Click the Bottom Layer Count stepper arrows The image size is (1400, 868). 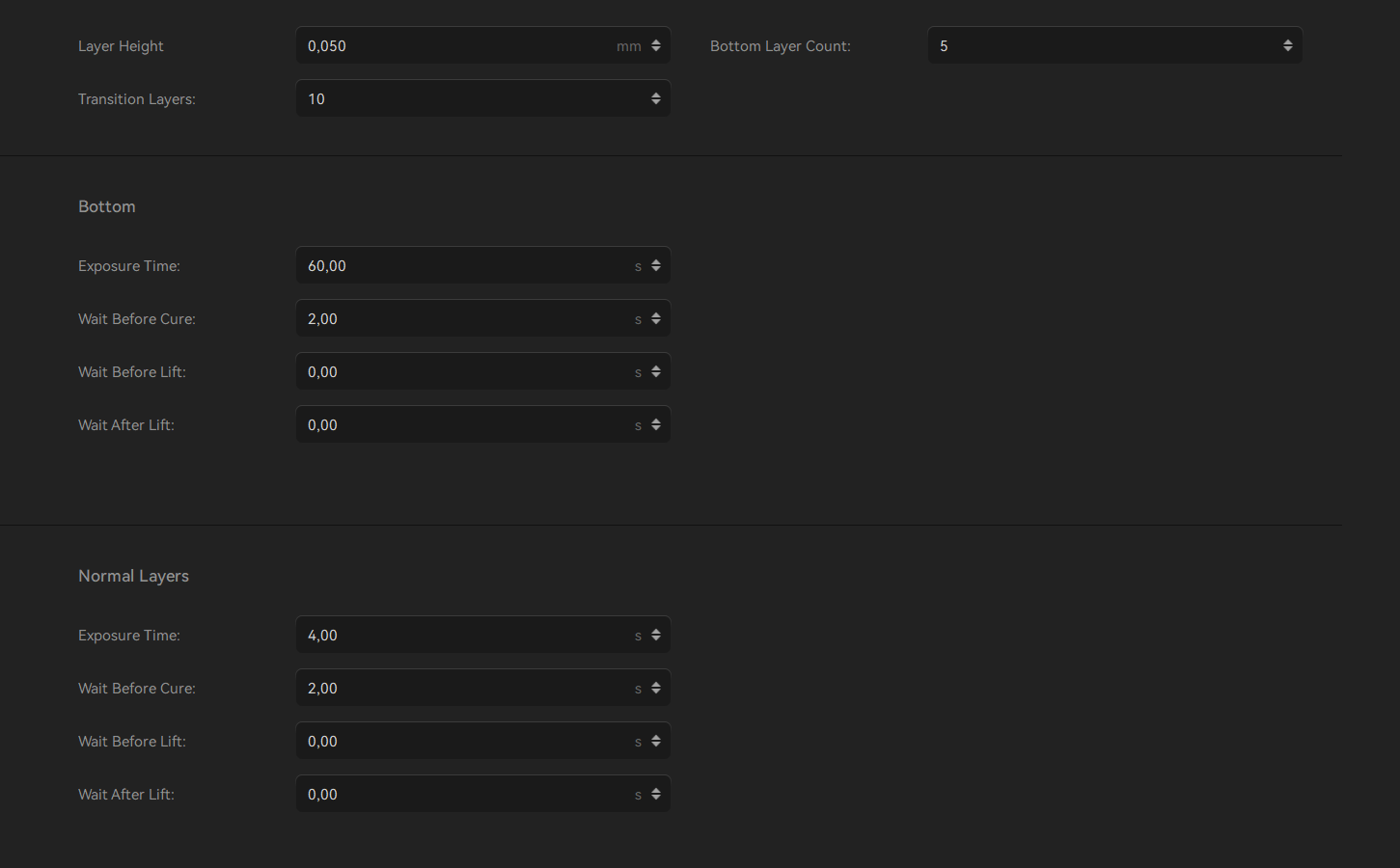click(1288, 45)
